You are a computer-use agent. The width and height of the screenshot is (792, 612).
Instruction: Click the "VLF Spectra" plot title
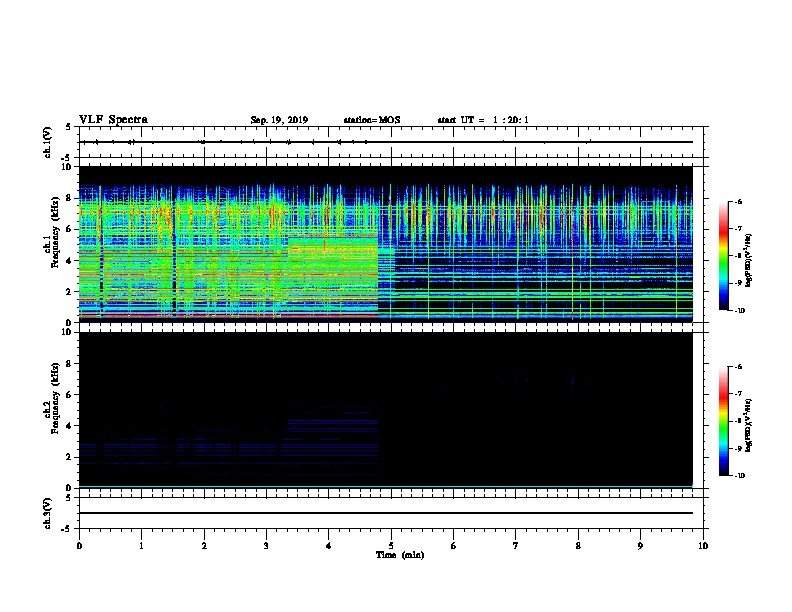click(x=113, y=120)
